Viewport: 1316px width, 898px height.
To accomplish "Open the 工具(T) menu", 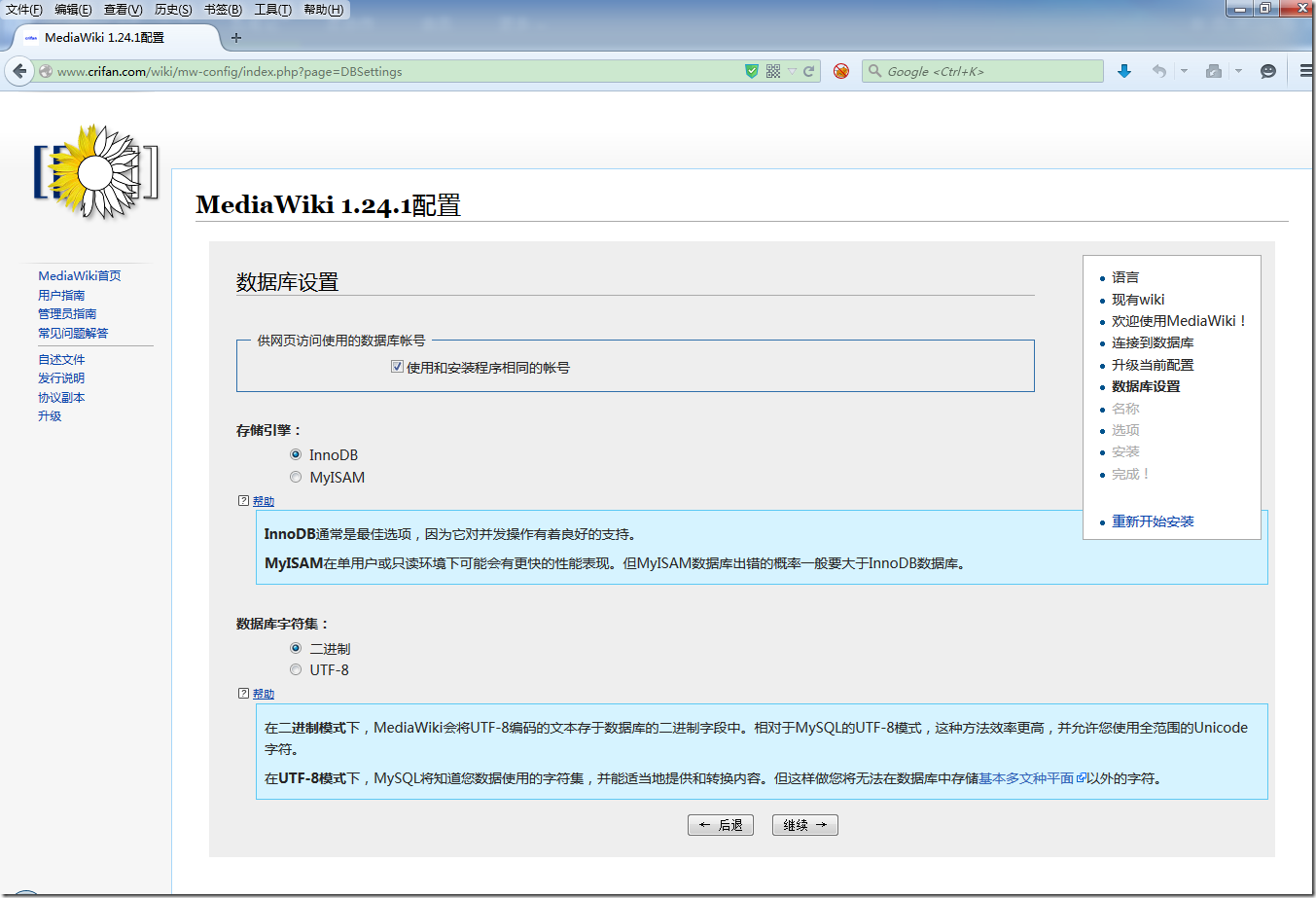I will (x=273, y=10).
